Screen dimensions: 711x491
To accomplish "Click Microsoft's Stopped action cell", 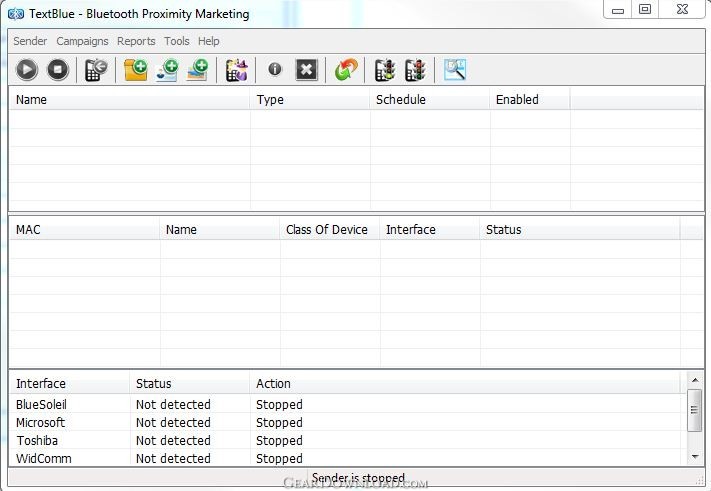I will pos(279,423).
